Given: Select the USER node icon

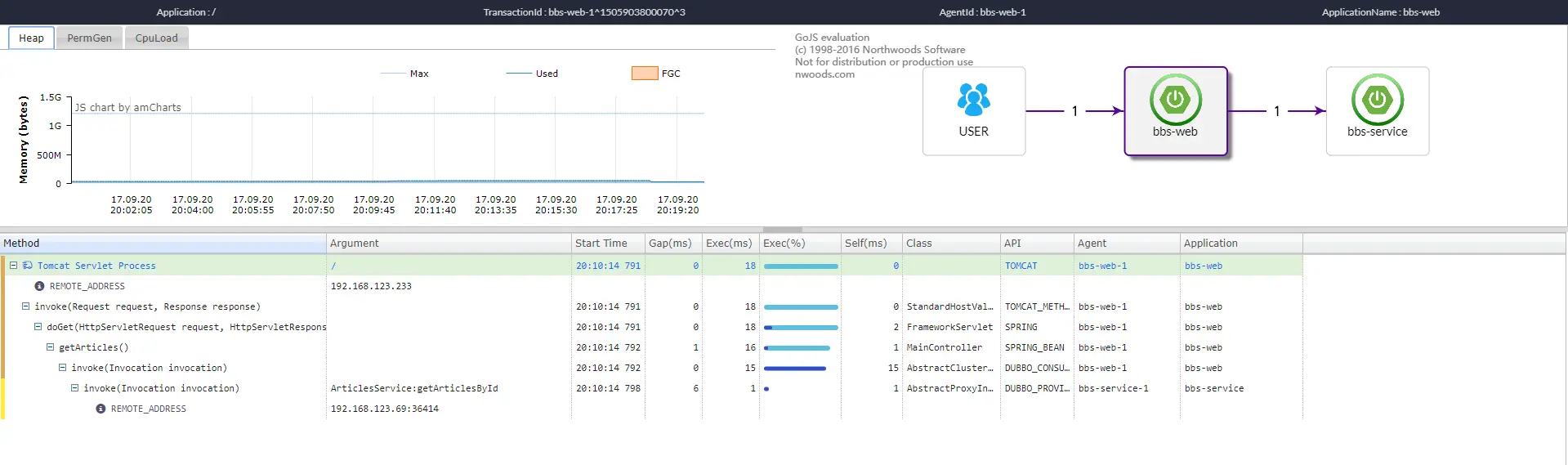Looking at the screenshot, I should (973, 100).
